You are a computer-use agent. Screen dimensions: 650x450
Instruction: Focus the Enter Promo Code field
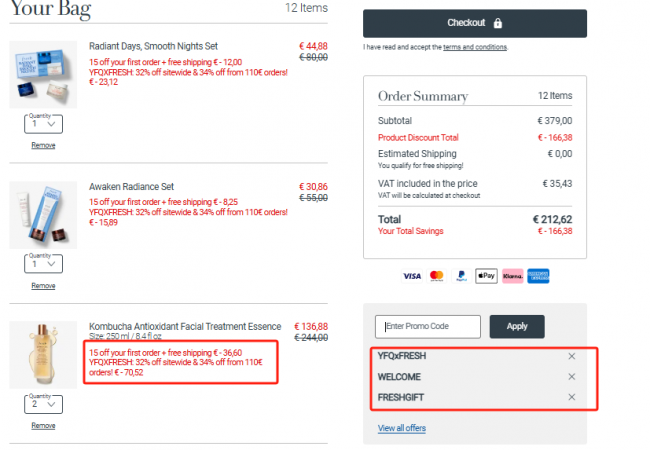[428, 327]
